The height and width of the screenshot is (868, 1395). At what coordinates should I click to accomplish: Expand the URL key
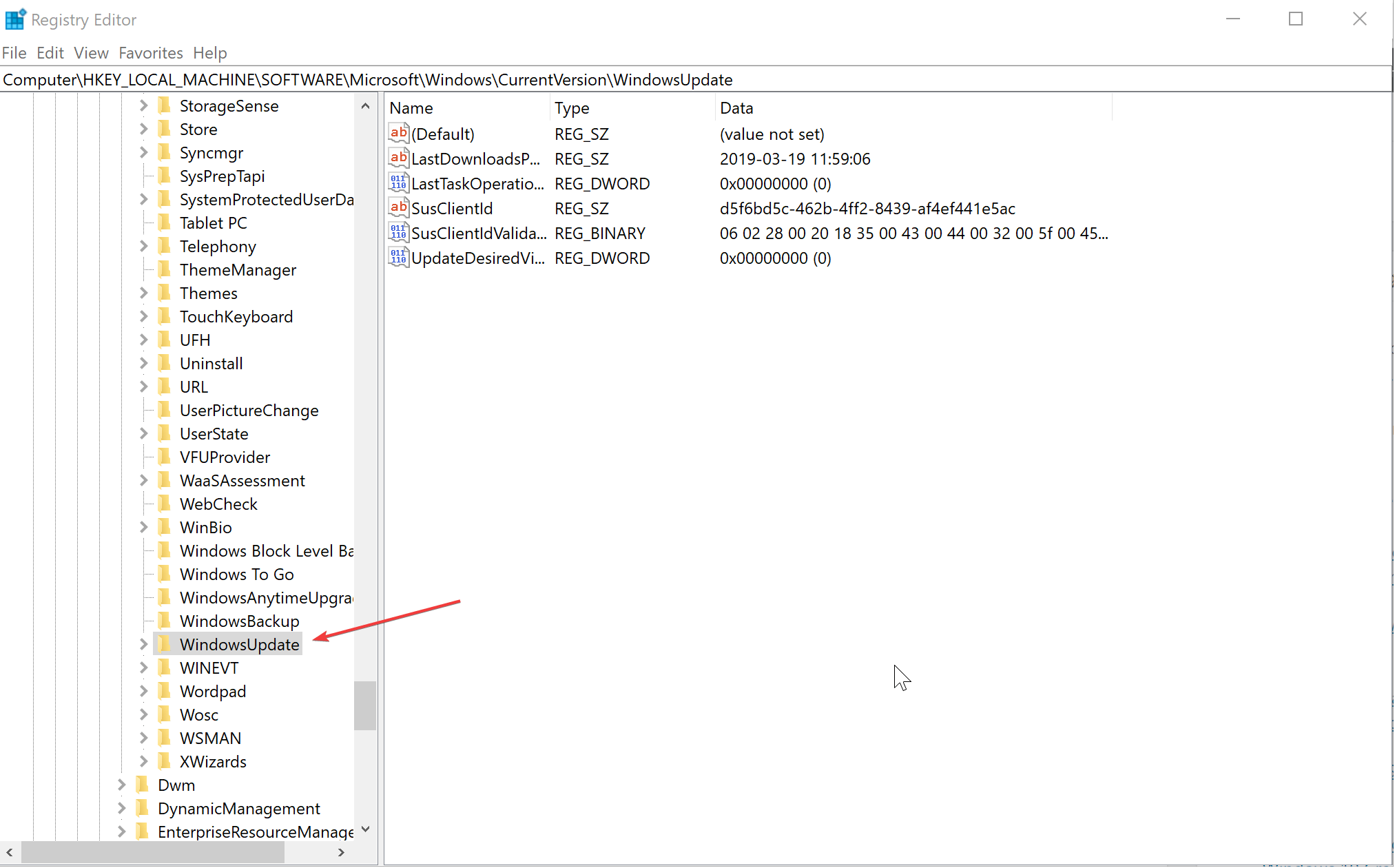143,386
